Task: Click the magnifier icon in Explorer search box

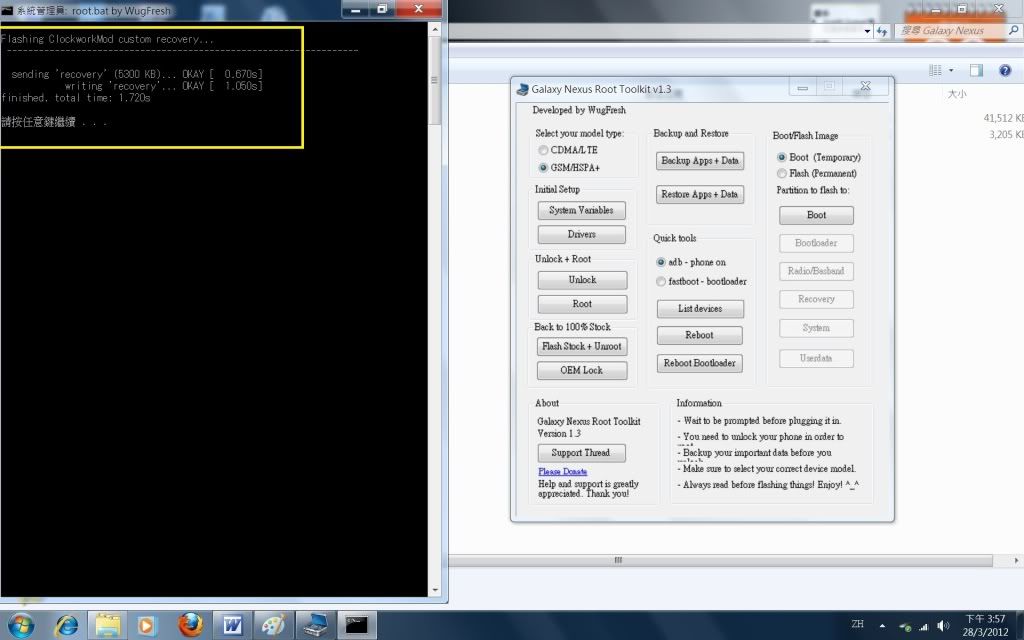Action: (x=1014, y=30)
